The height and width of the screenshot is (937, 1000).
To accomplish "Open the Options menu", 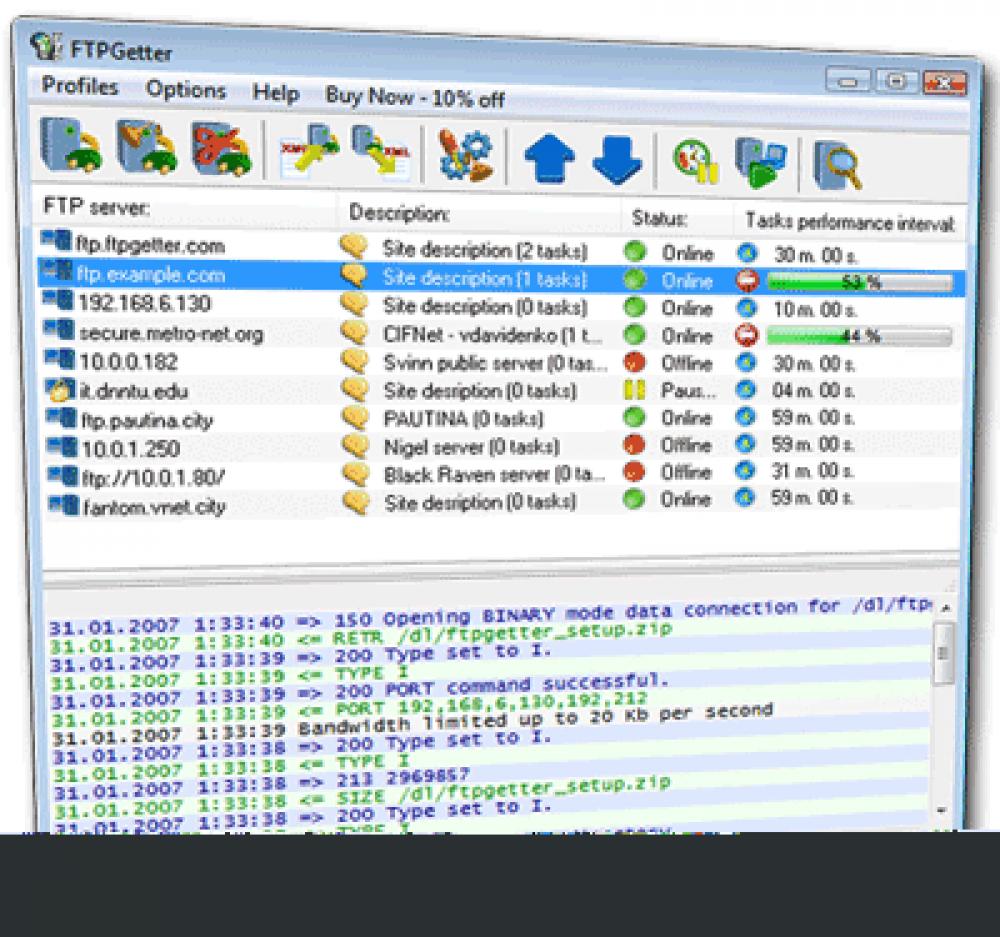I will [184, 90].
